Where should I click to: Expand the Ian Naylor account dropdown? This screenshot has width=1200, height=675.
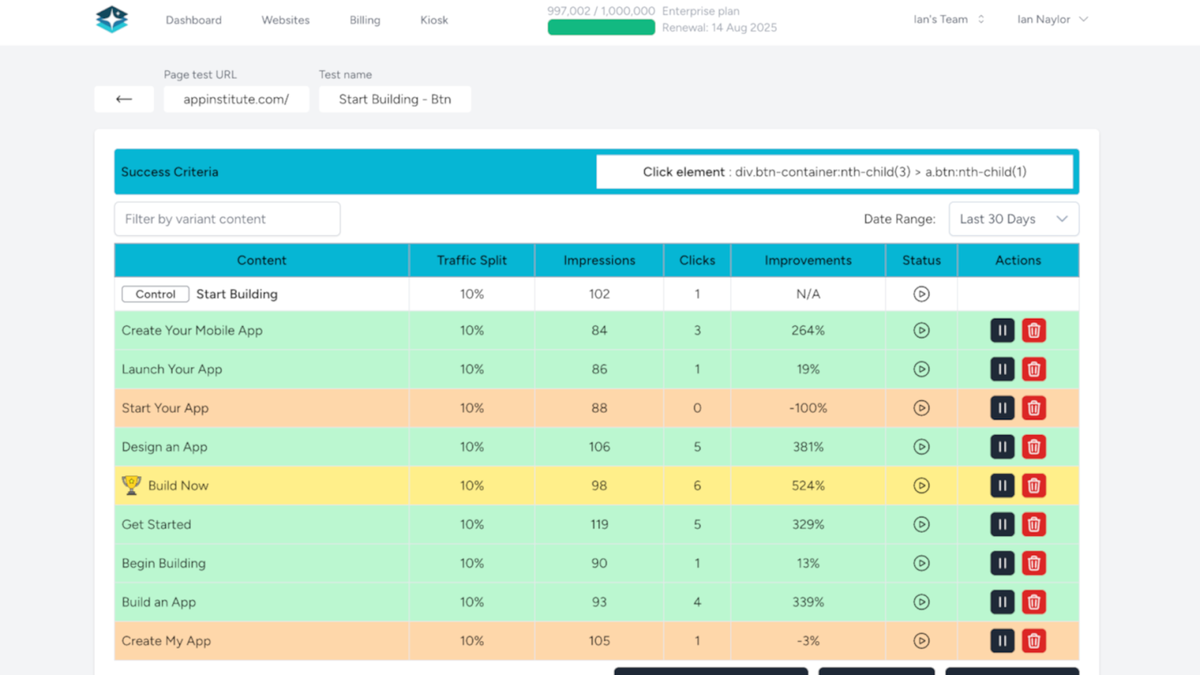pyautogui.click(x=1052, y=18)
